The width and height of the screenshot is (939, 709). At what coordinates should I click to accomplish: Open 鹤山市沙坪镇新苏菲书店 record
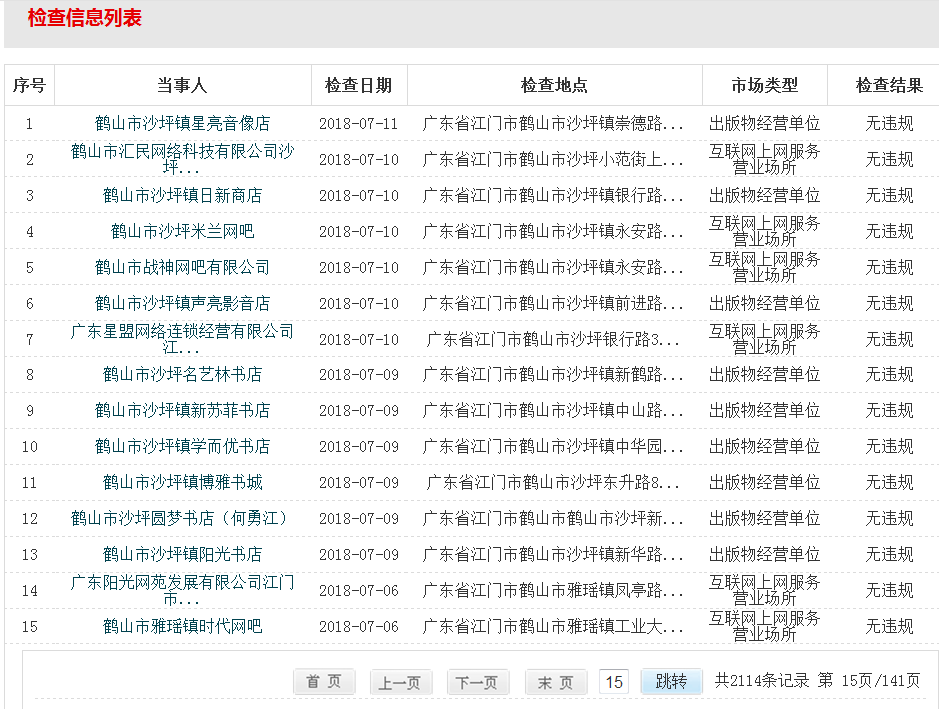pos(182,410)
